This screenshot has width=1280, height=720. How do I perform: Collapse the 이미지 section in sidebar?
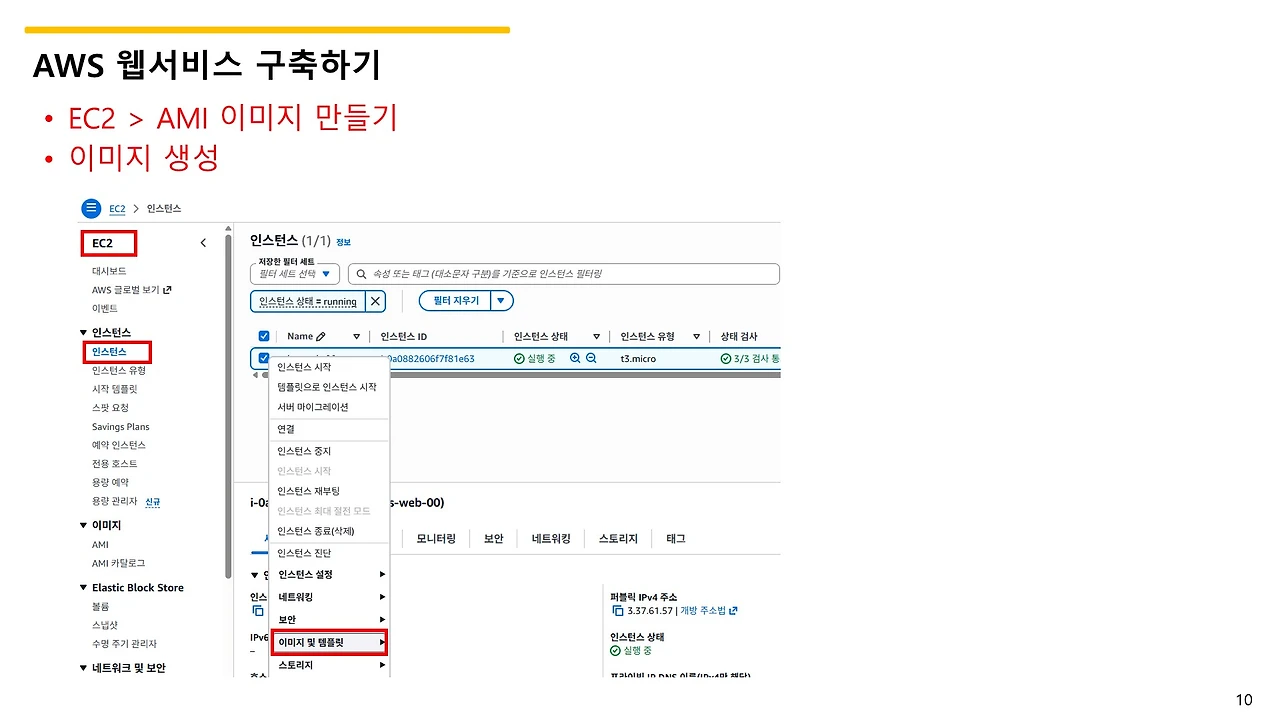[83, 525]
